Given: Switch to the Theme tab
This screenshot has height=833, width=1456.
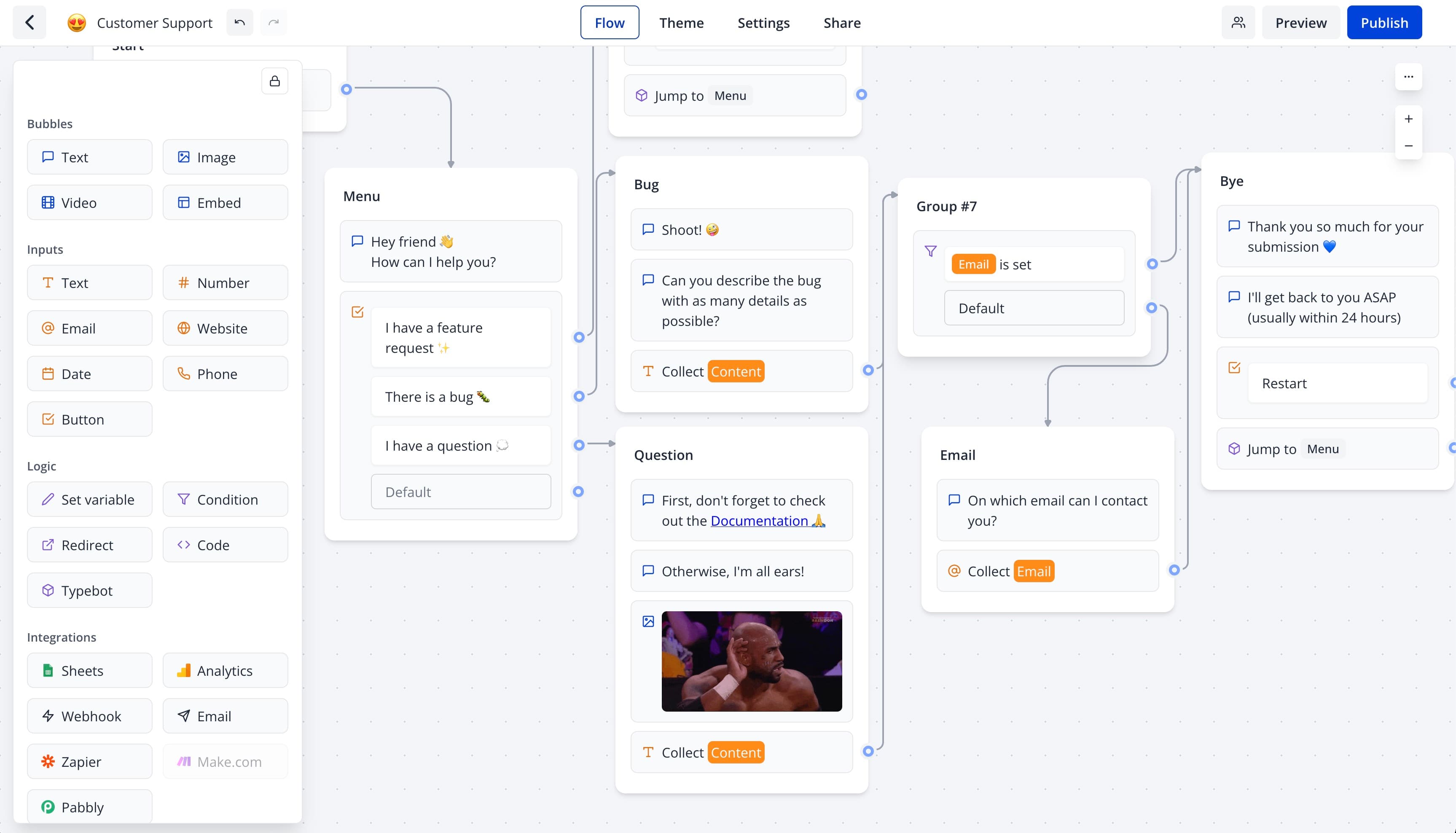Looking at the screenshot, I should [682, 22].
